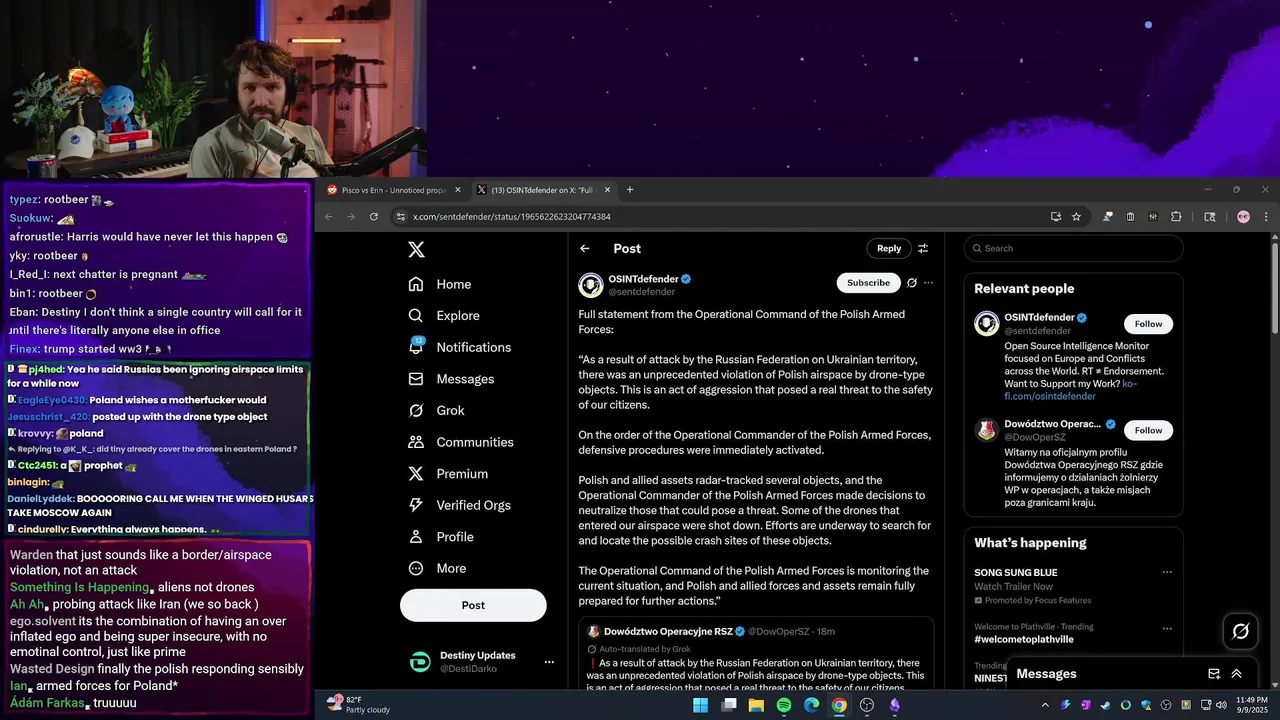Click the back arrow beside Post heading
Viewport: 1280px width, 720px height.
click(x=585, y=249)
